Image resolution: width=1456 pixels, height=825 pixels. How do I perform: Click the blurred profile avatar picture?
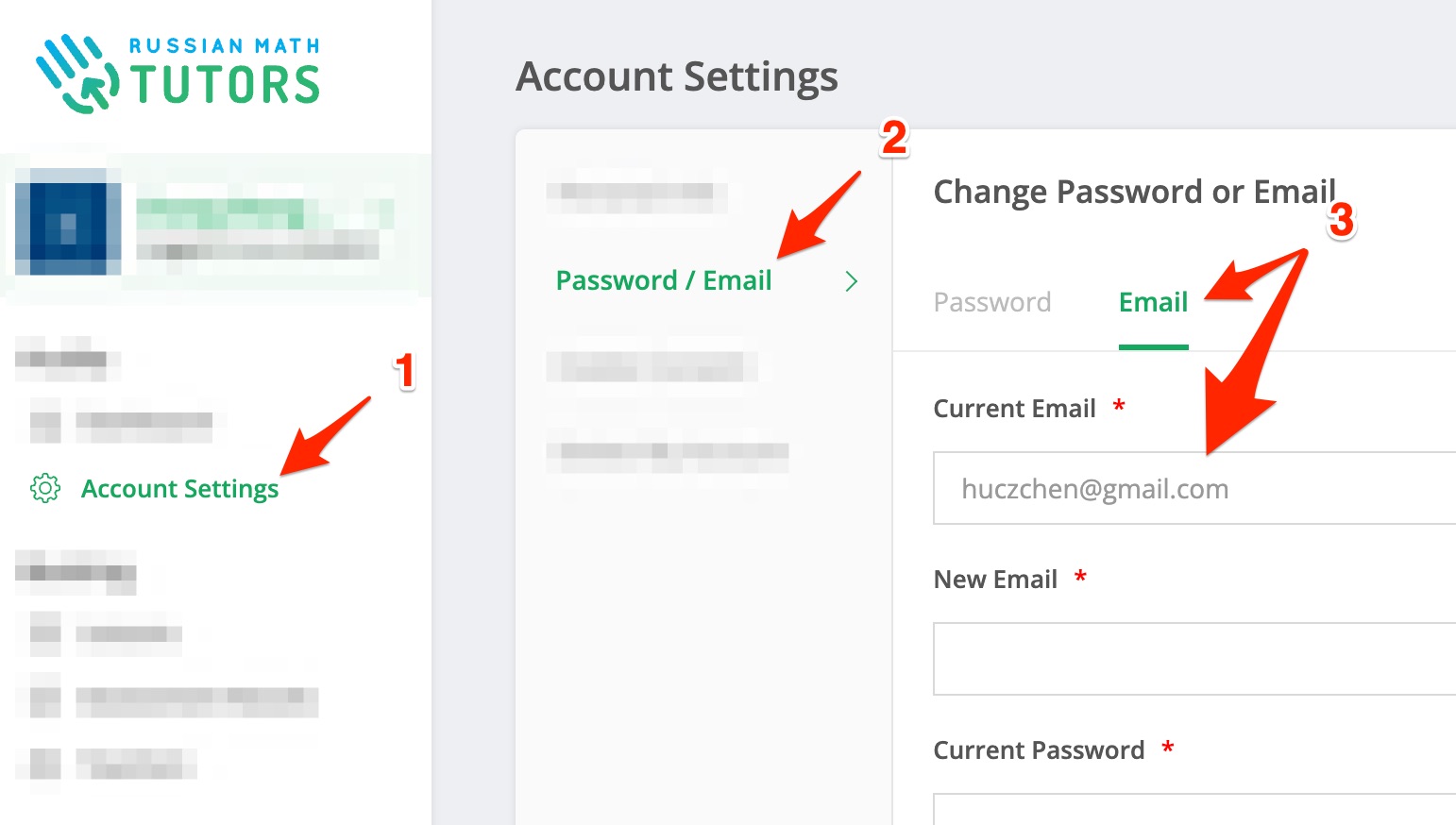coord(68,223)
